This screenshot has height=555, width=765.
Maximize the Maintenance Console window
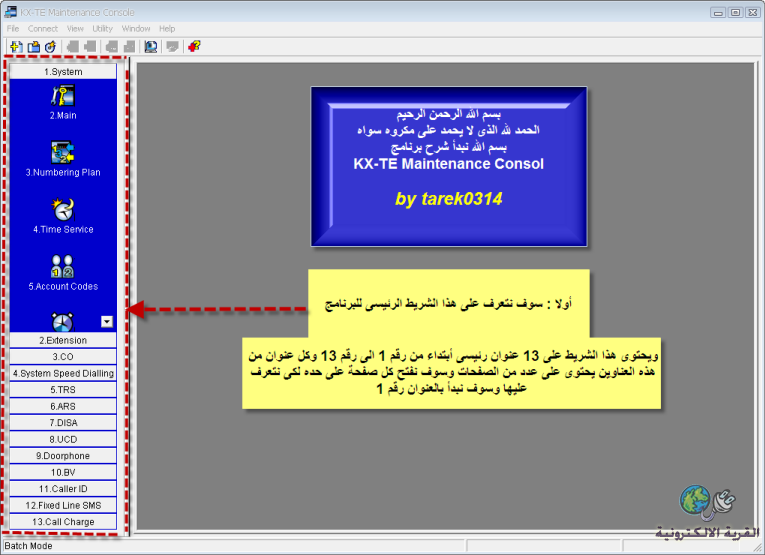[x=735, y=13]
